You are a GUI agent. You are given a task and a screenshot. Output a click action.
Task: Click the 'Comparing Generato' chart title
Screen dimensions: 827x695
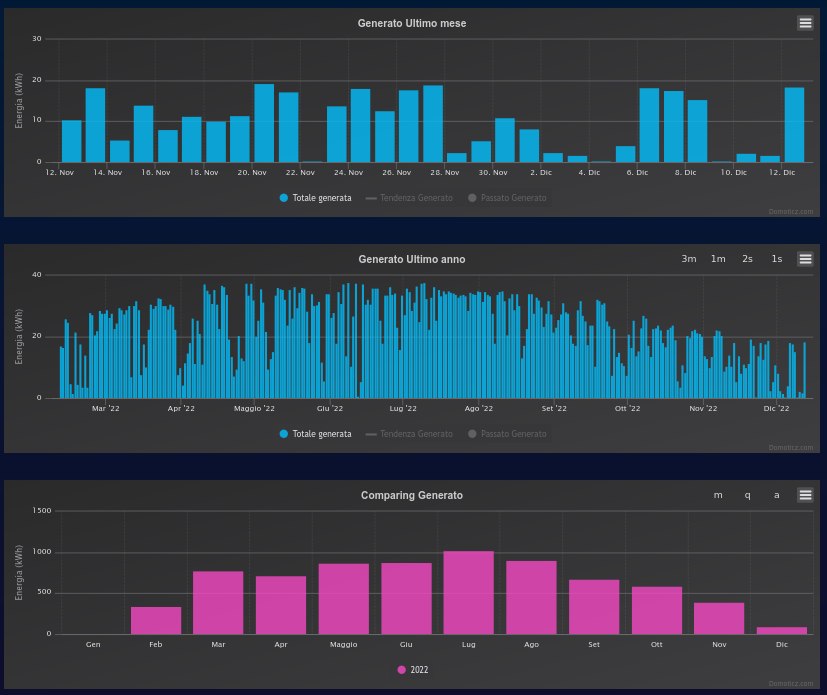(412, 495)
